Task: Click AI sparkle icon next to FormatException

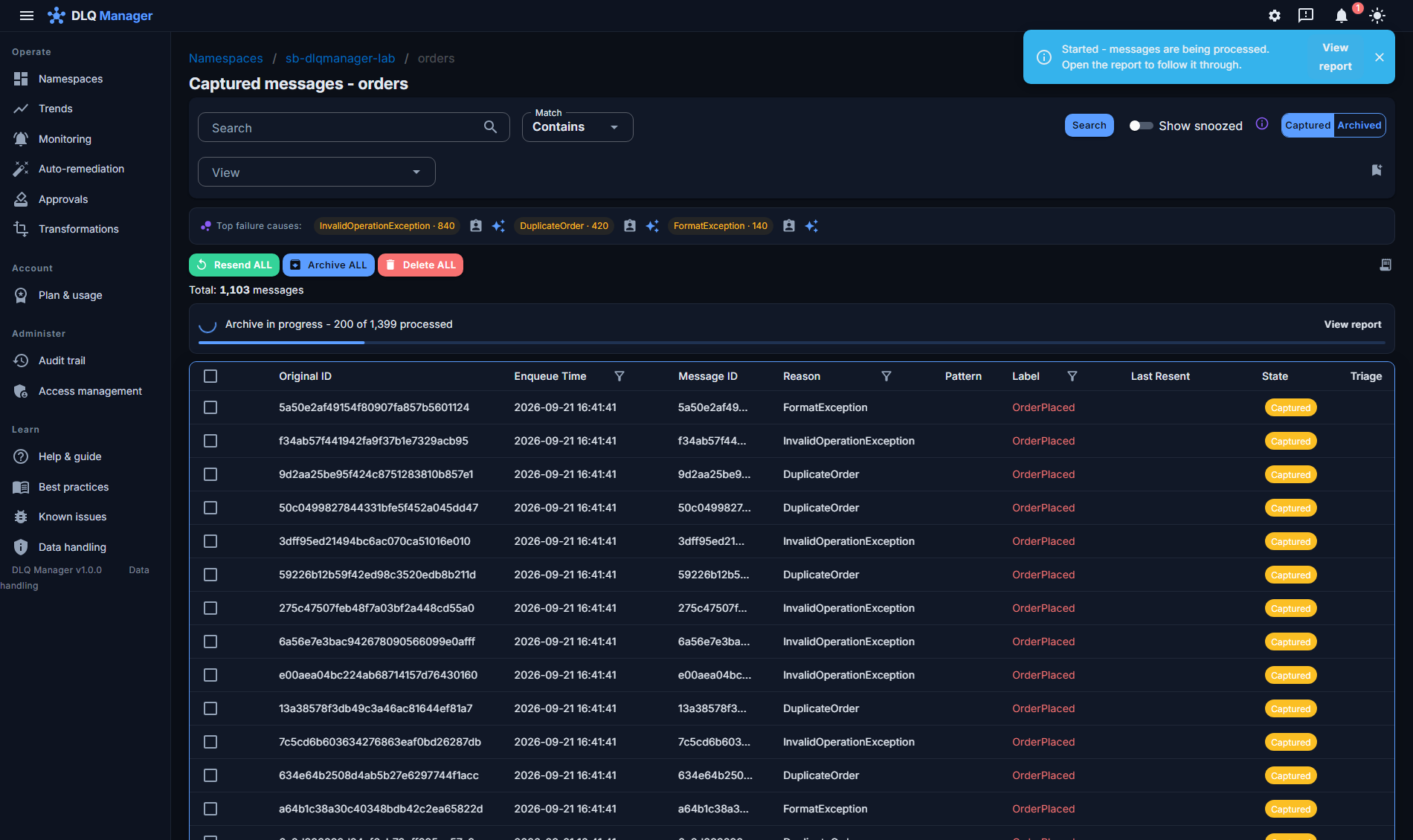Action: pyautogui.click(x=811, y=226)
